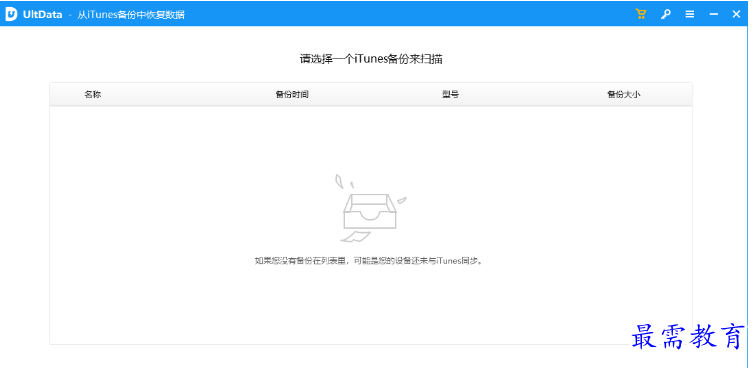Click the 型号 column header

point(450,94)
